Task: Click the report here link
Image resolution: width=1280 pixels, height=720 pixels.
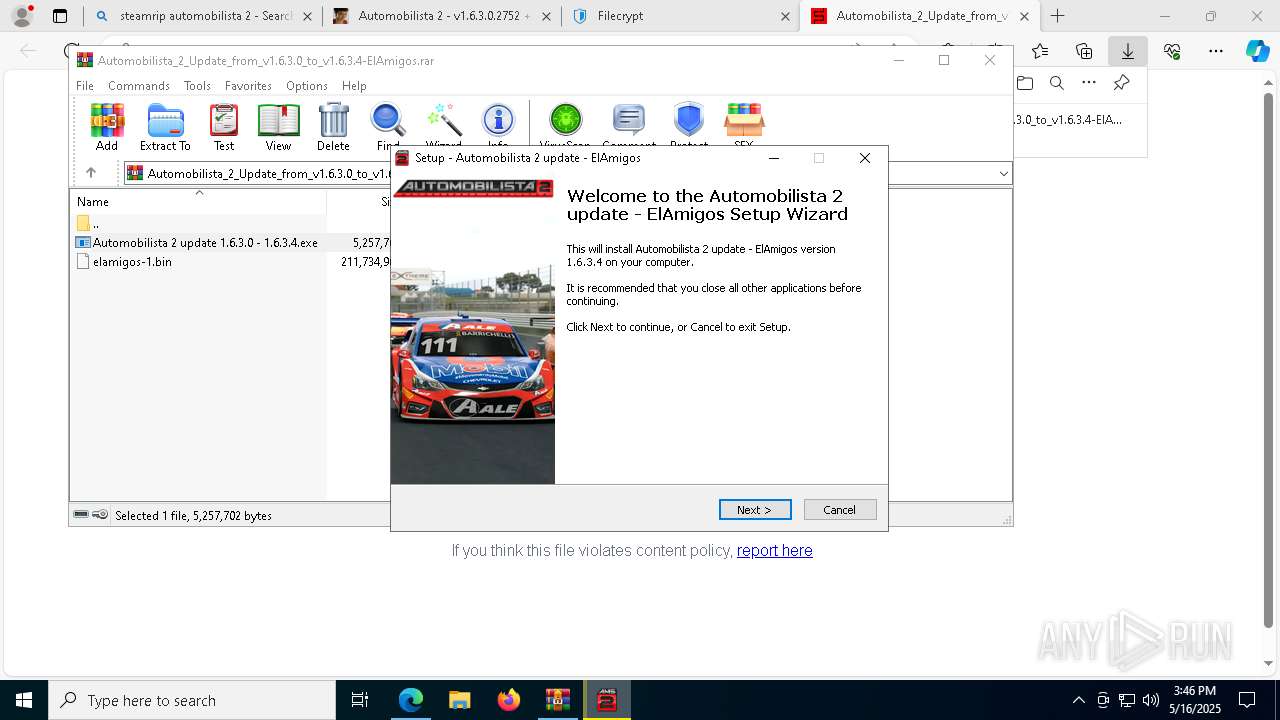Action: (x=774, y=551)
